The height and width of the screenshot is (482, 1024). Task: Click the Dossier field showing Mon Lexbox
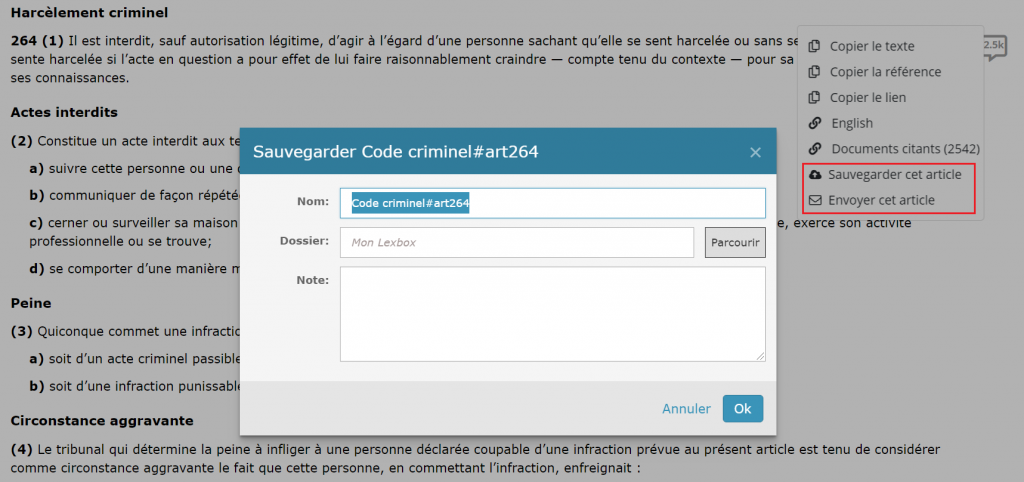(x=516, y=242)
